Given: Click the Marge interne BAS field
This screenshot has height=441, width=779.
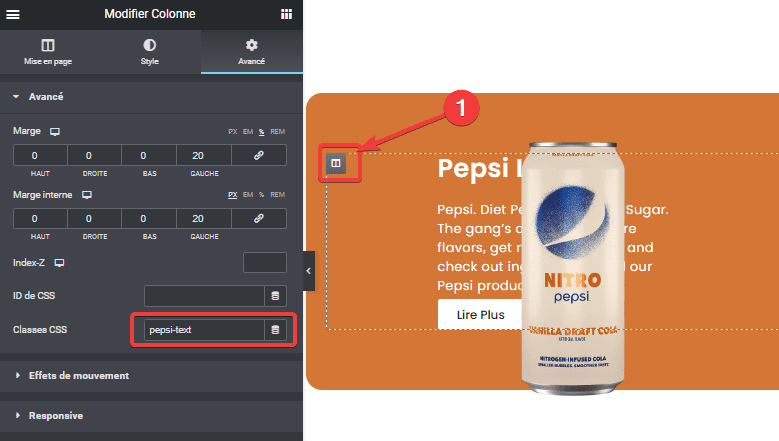Looking at the screenshot, I should pyautogui.click(x=149, y=219).
